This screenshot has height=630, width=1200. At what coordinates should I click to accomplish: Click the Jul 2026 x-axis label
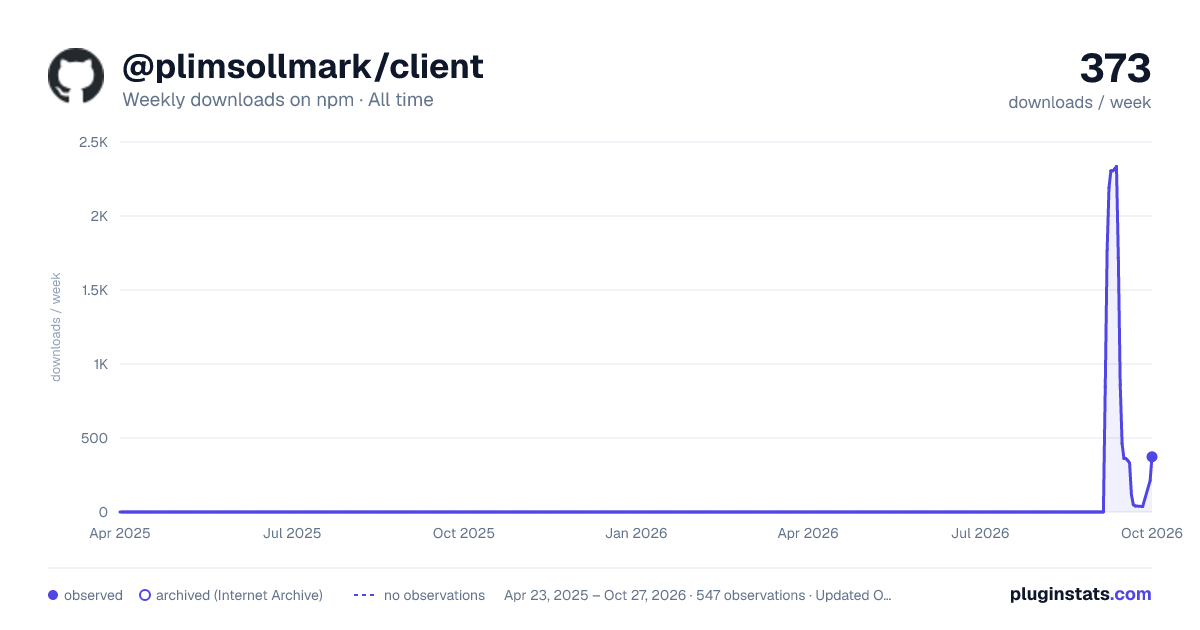pyautogui.click(x=979, y=533)
